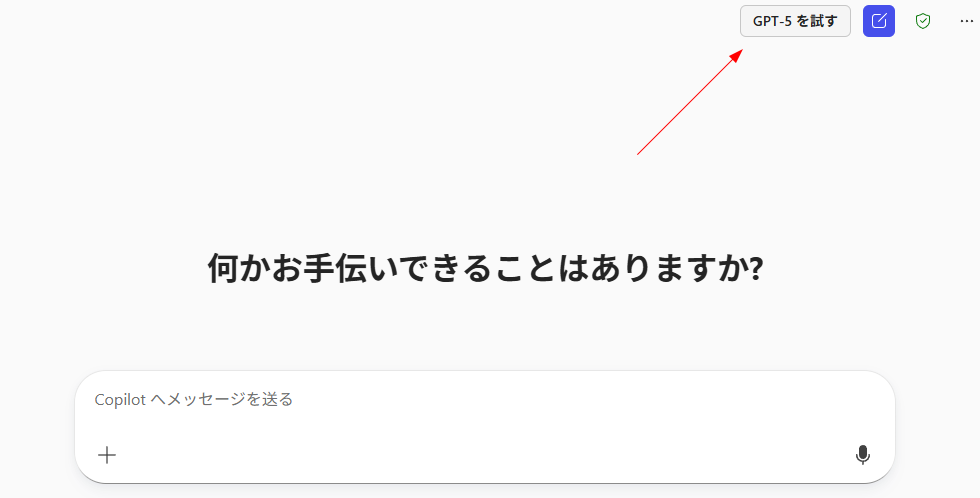The height and width of the screenshot is (498, 980).
Task: Click the message placeholder text to begin typing
Action: (194, 399)
